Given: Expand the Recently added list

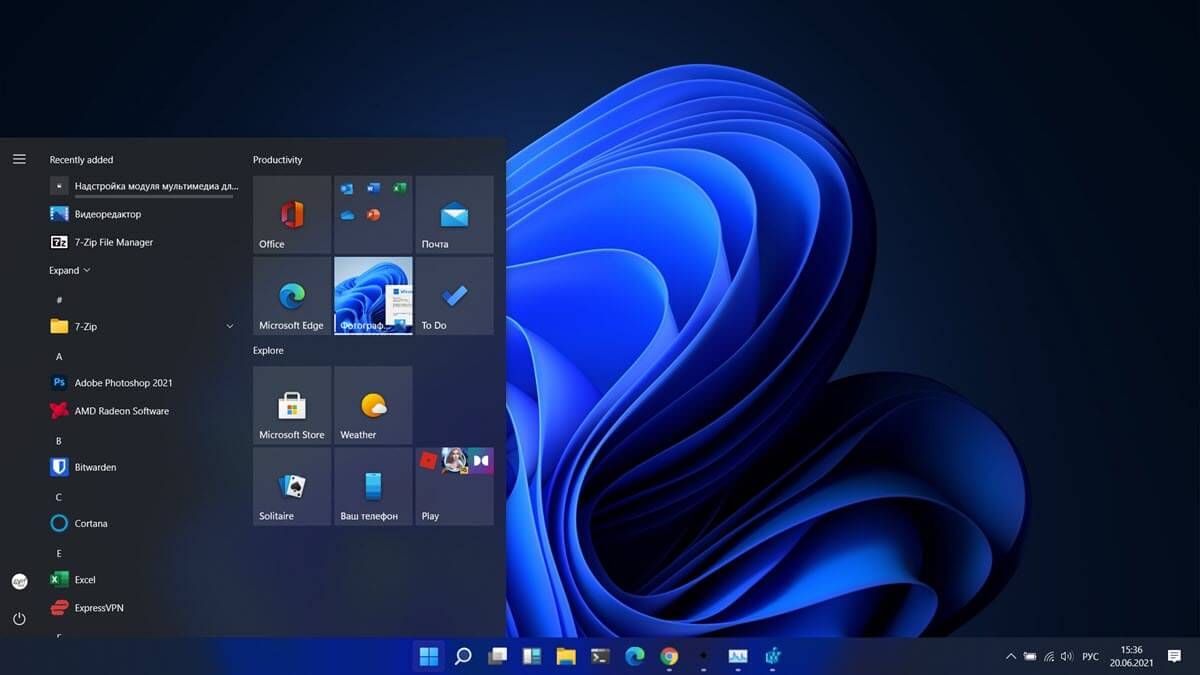Looking at the screenshot, I should [x=69, y=270].
